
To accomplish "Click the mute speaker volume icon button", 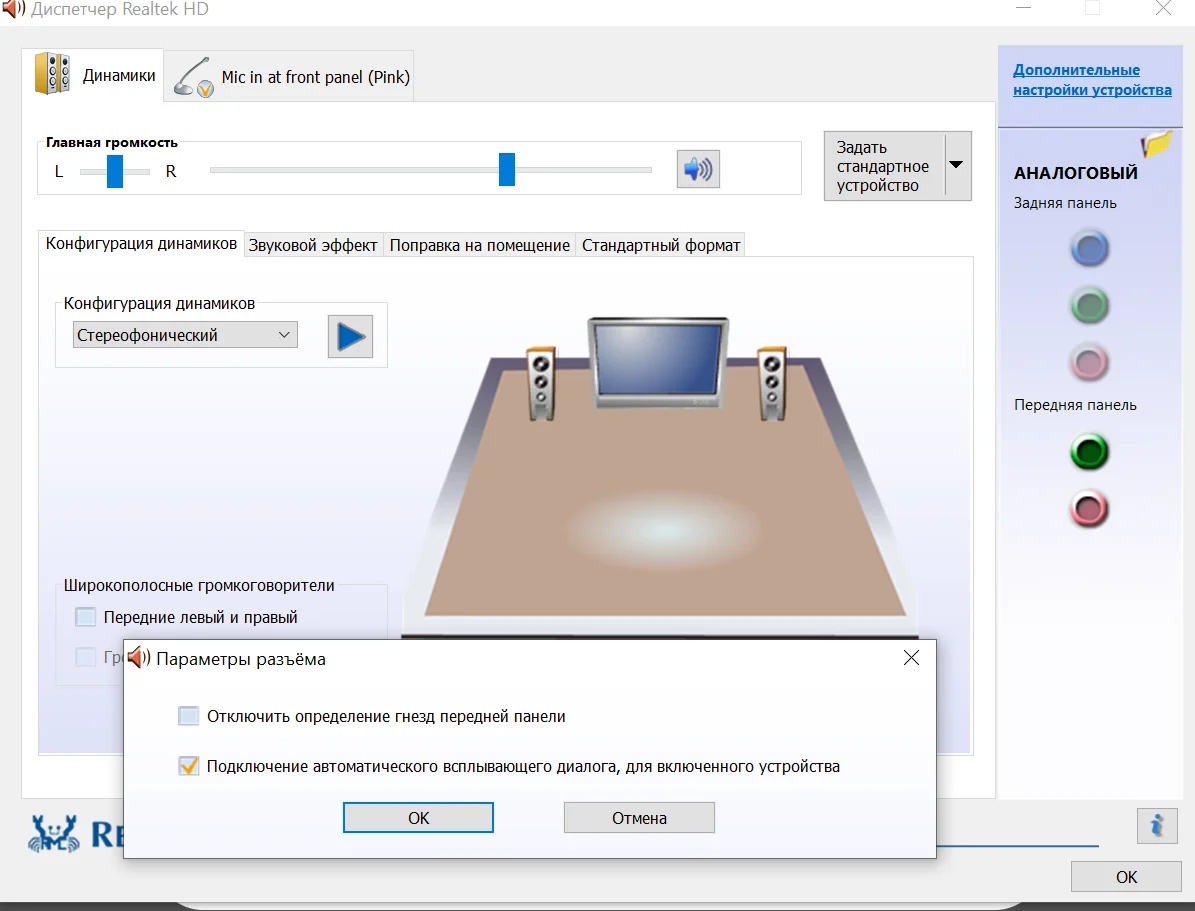I will tap(698, 169).
